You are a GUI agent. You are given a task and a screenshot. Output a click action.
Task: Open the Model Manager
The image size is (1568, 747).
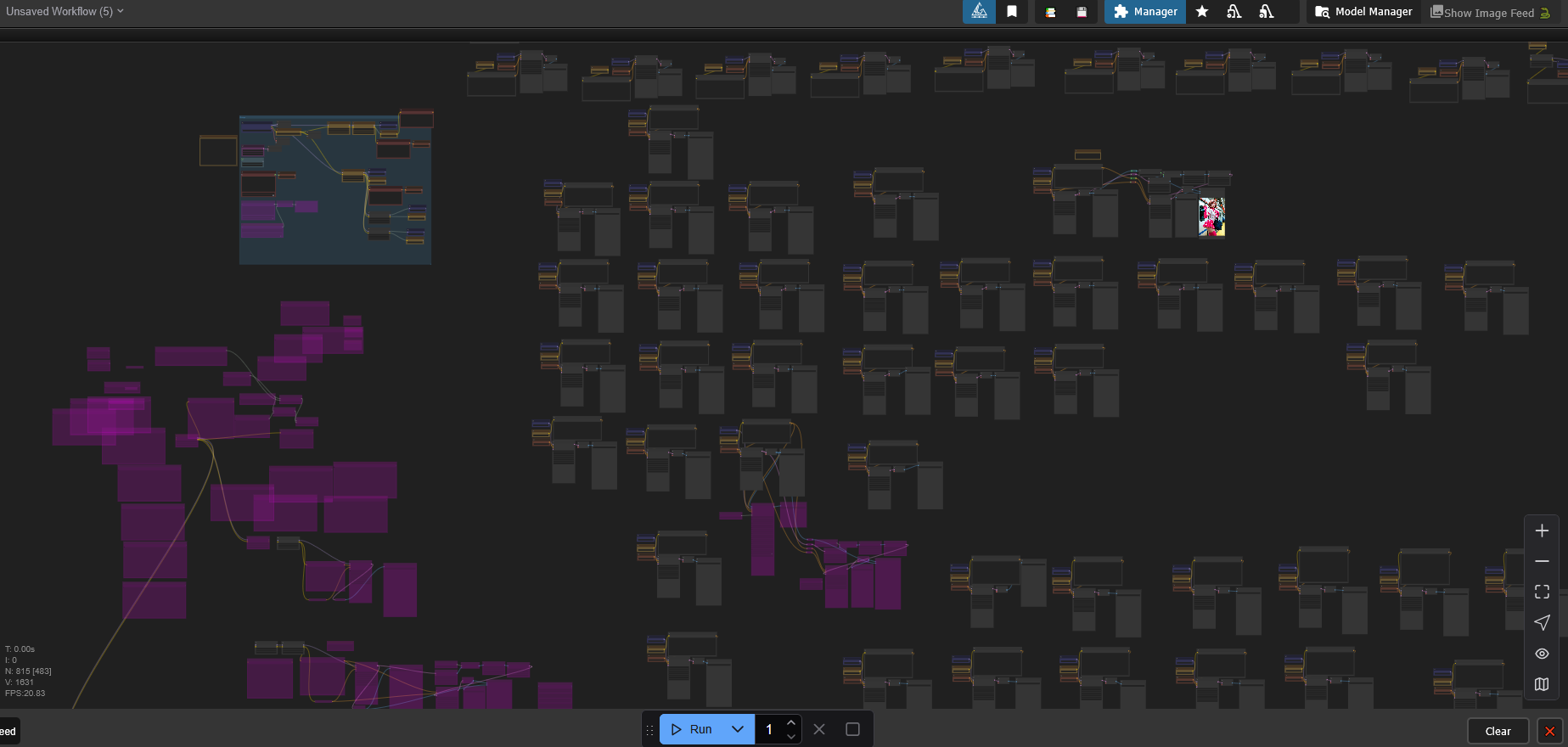pos(1363,12)
